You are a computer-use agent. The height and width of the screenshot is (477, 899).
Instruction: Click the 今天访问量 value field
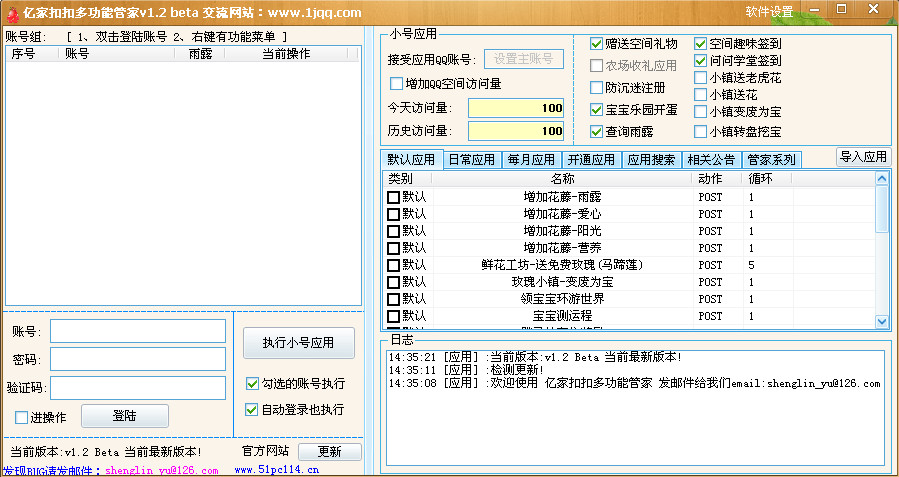point(516,108)
